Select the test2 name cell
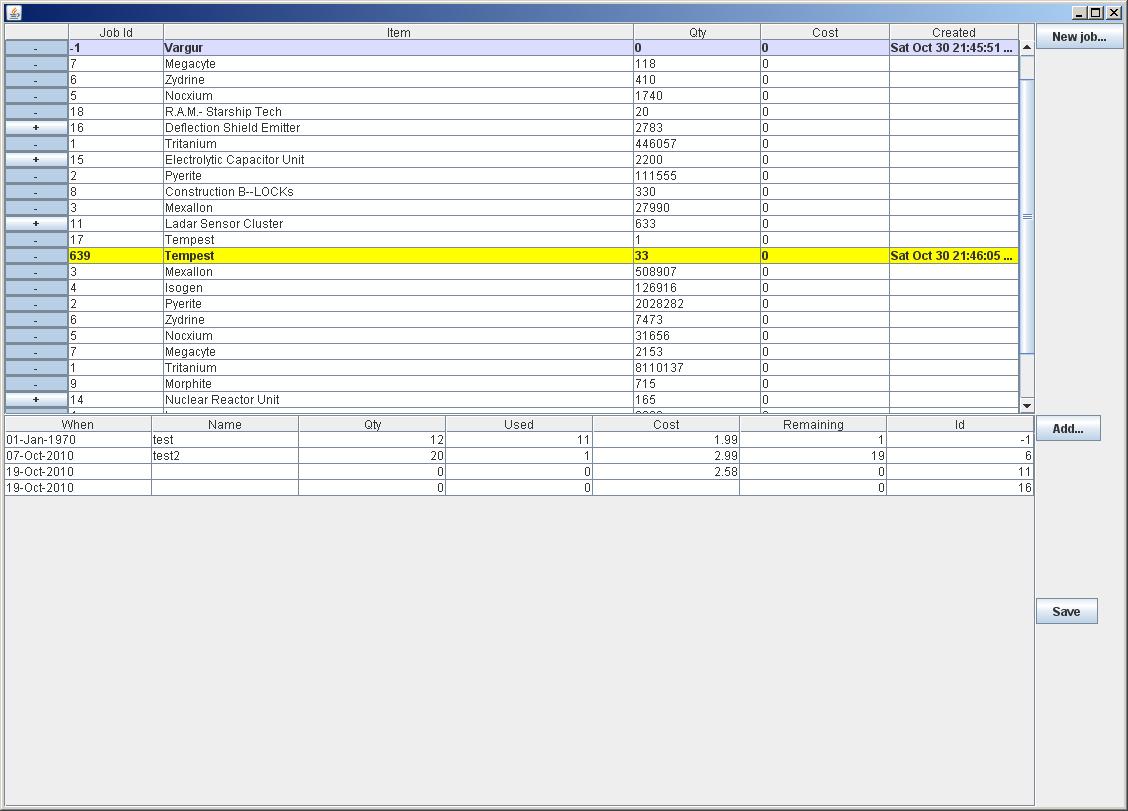This screenshot has width=1128, height=811. point(224,456)
